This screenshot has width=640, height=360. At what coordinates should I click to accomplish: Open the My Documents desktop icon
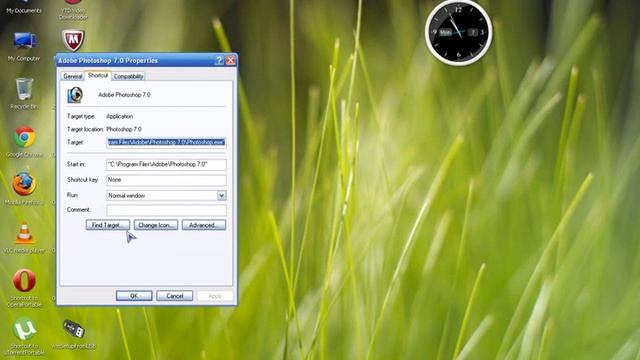24,7
